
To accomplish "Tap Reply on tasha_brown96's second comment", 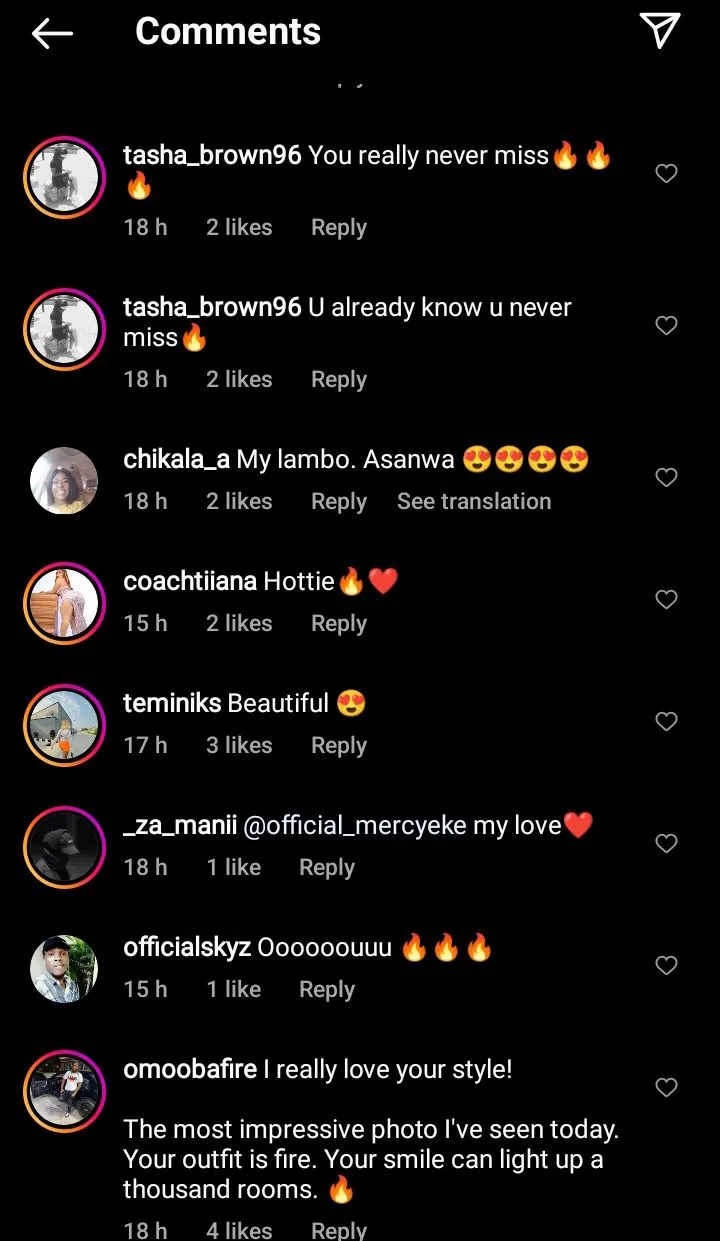I will click(x=338, y=379).
